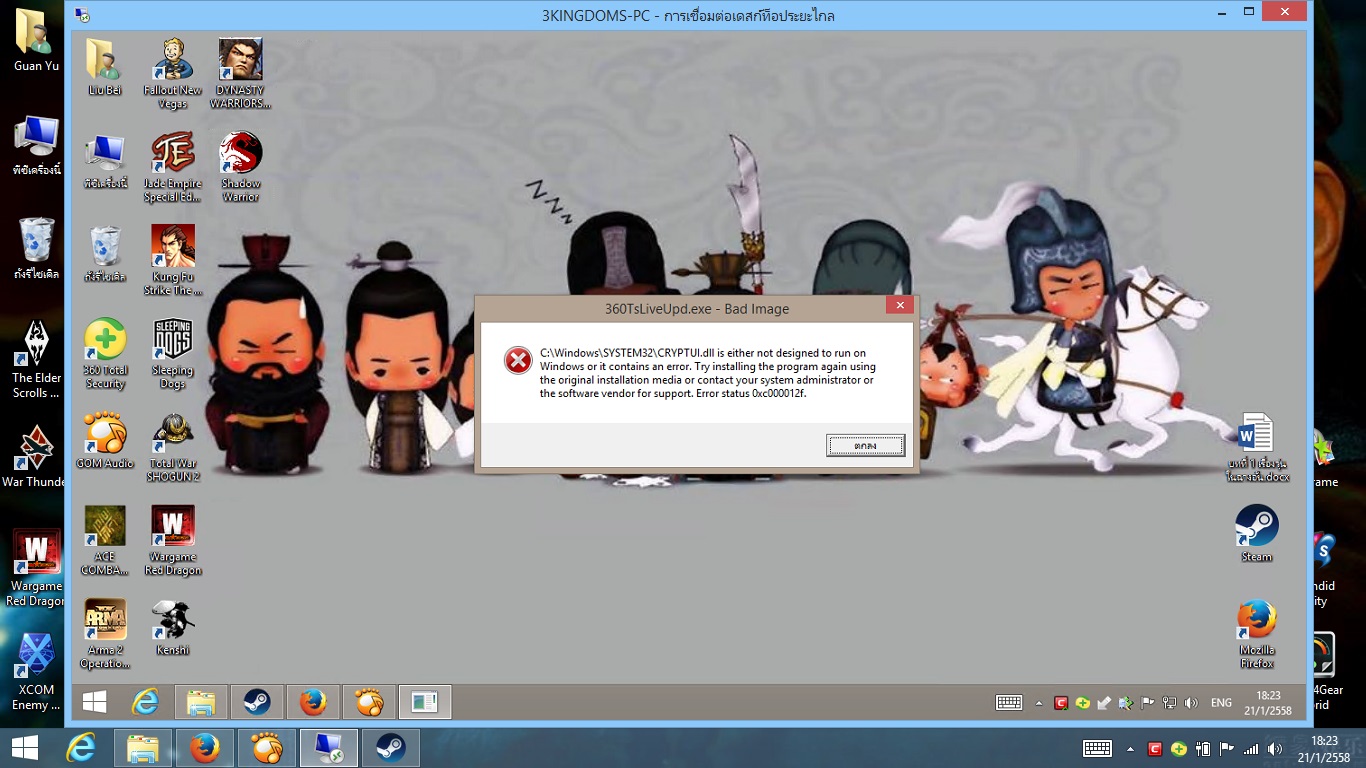Open the Mozilla Firefox desktop shortcut
1366x768 pixels.
point(1257,634)
